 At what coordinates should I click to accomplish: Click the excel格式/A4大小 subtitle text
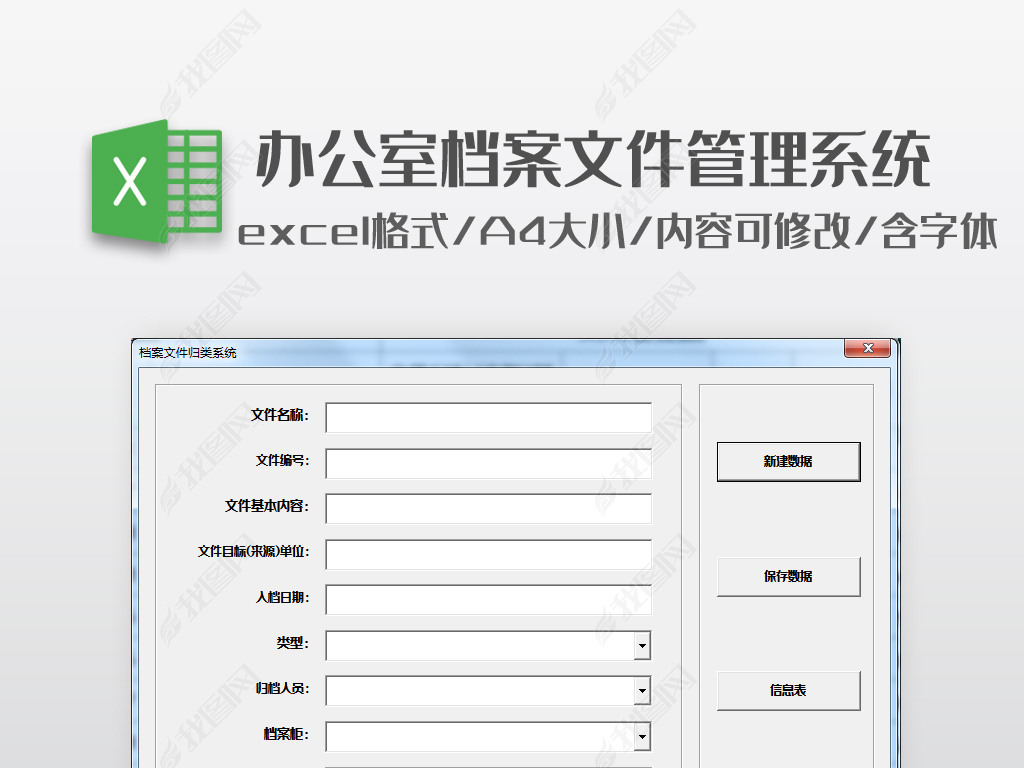pyautogui.click(x=432, y=232)
